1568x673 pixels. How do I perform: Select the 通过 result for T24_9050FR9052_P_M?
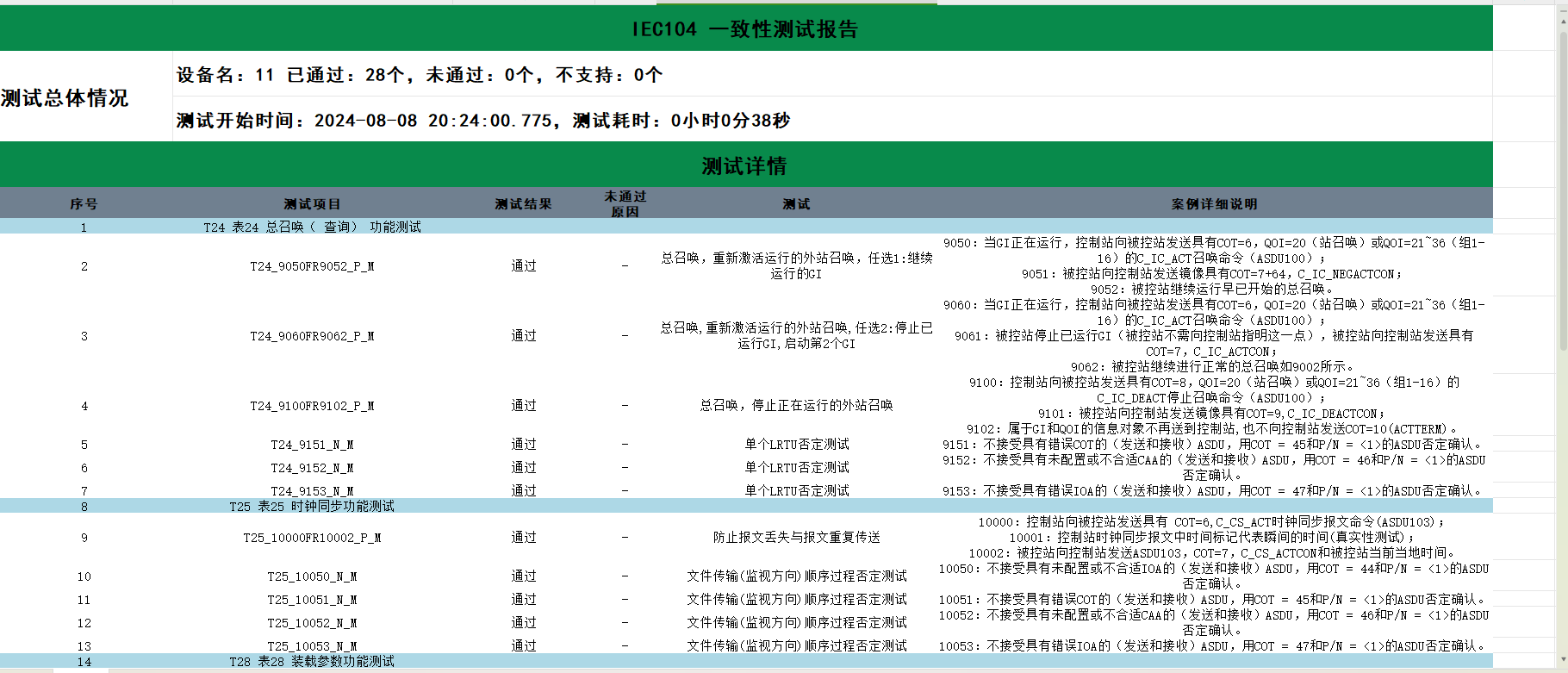click(523, 266)
